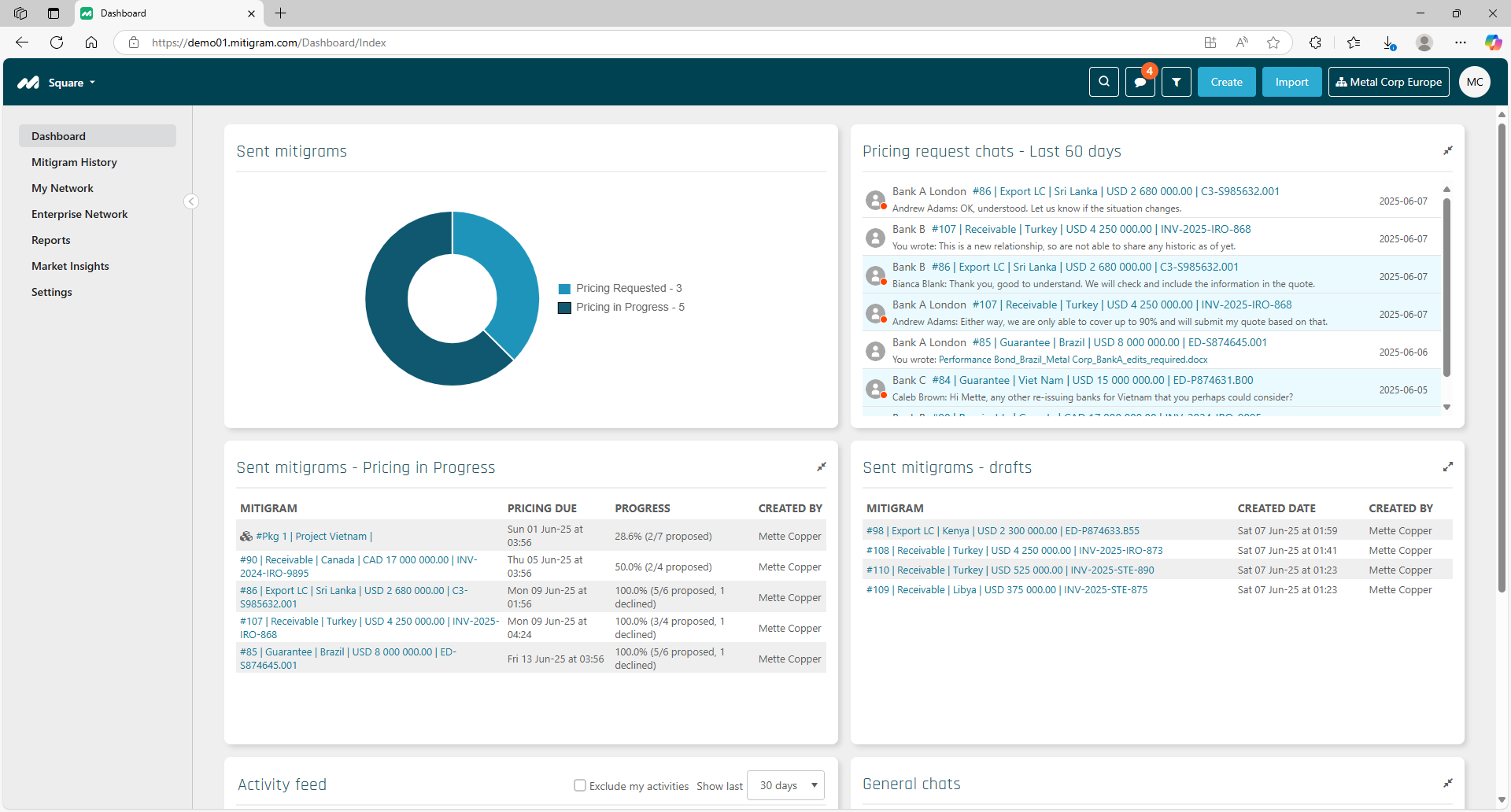1511x812 pixels.
Task: Open draft #98 Export LC Kenya link
Action: 1002,531
